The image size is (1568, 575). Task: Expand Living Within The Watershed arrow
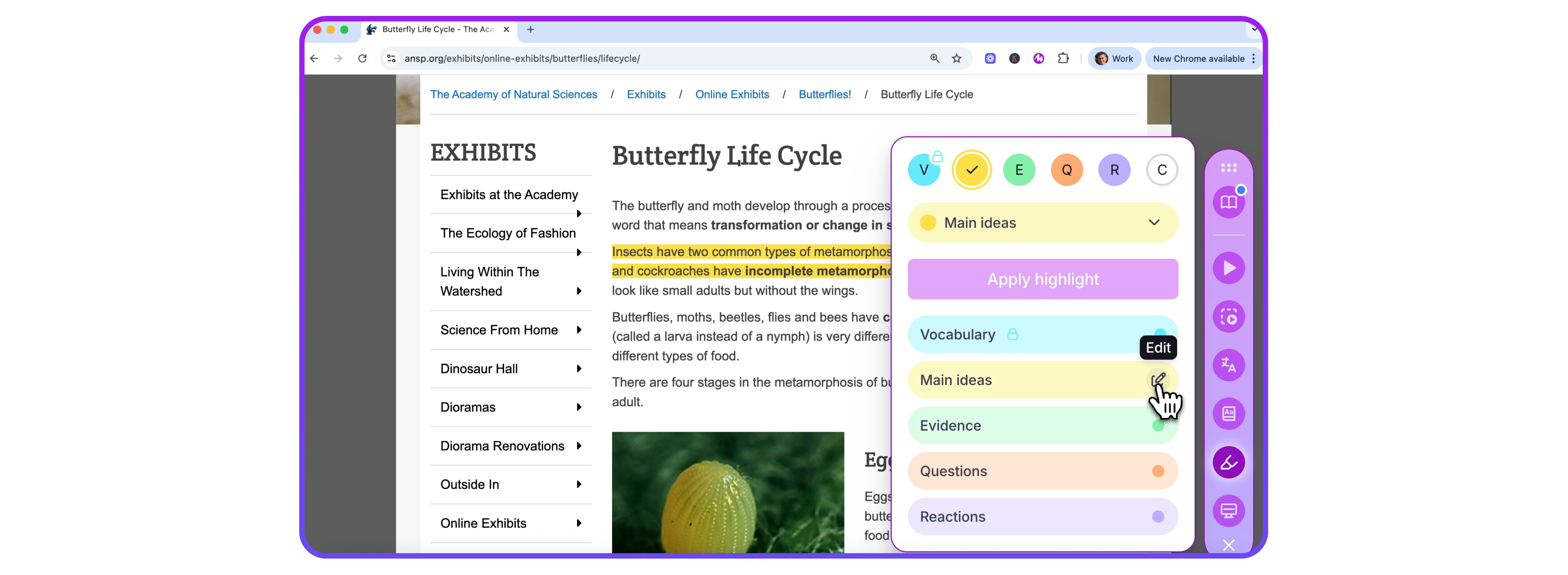pyautogui.click(x=579, y=291)
